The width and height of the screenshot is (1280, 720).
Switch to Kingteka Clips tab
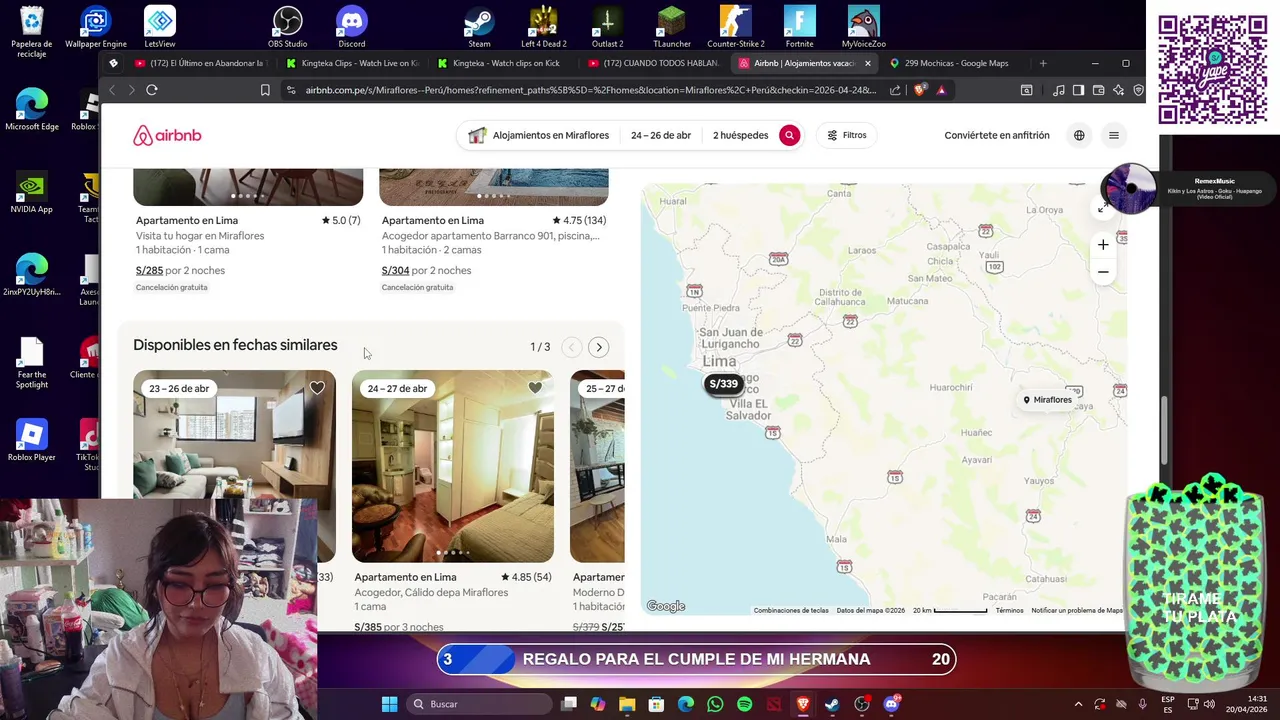(x=352, y=63)
